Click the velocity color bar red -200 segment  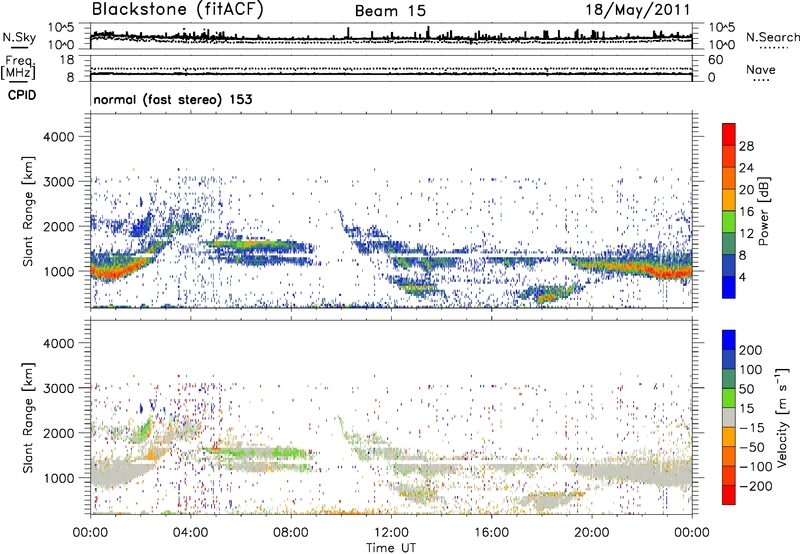(729, 495)
